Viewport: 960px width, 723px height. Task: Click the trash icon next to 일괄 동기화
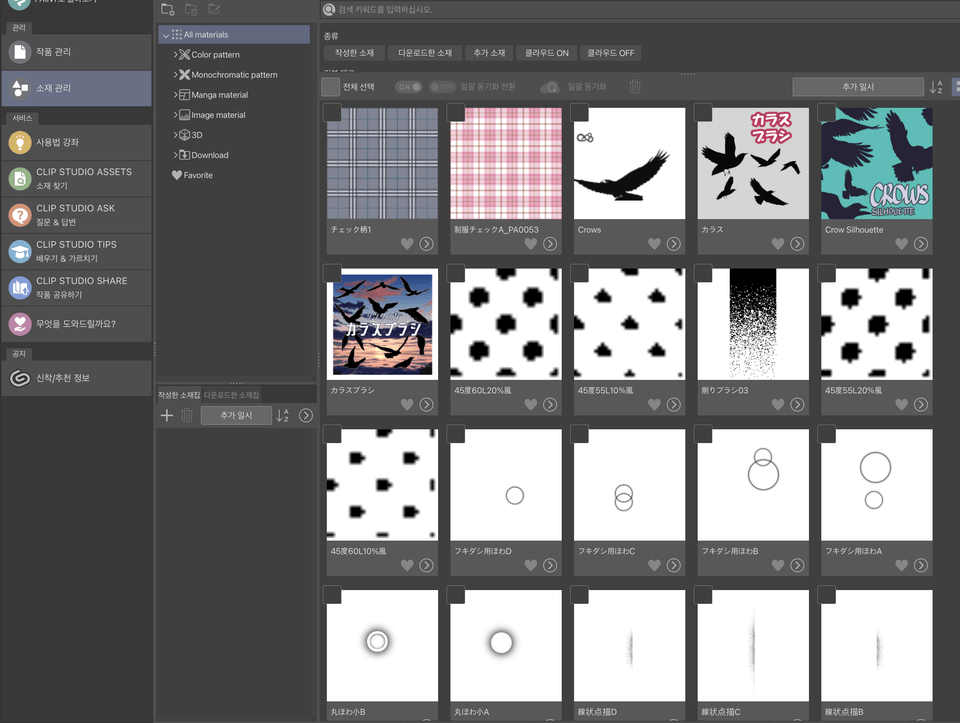click(x=635, y=87)
